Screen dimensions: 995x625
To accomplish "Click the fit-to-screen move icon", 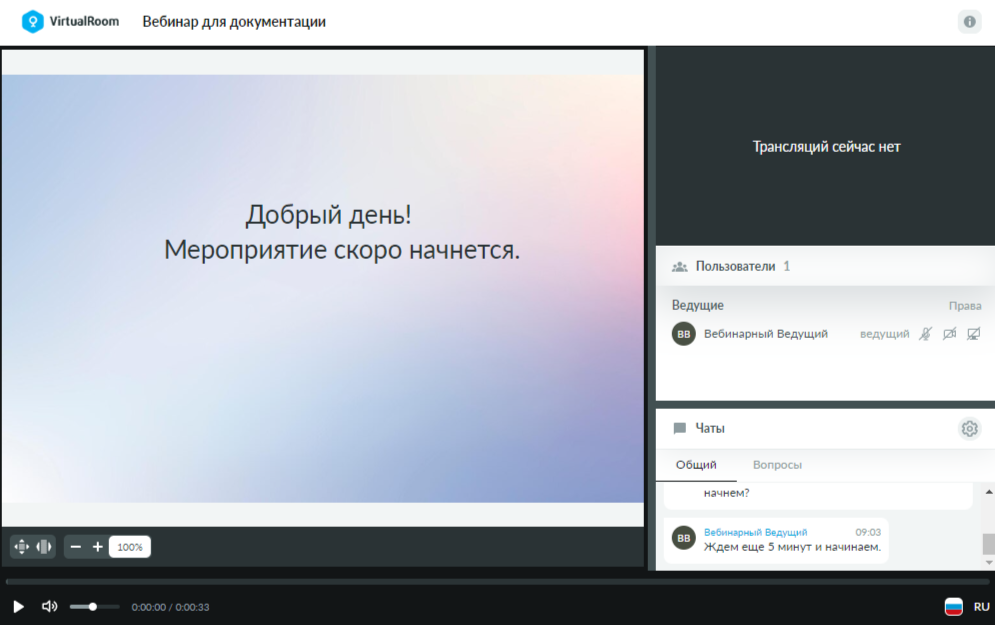I will click(22, 547).
